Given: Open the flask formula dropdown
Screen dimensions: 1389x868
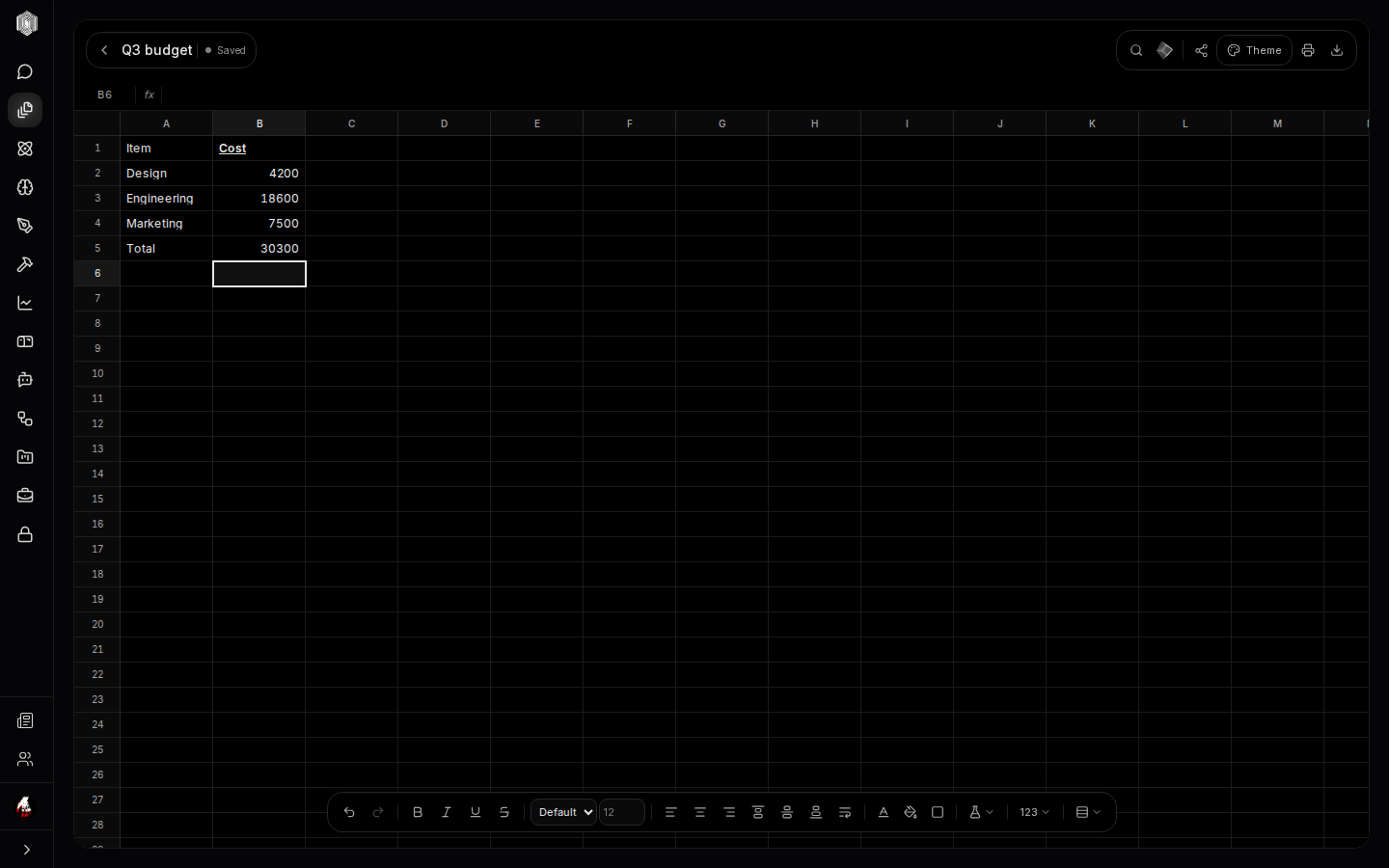Looking at the screenshot, I should click(x=981, y=813).
